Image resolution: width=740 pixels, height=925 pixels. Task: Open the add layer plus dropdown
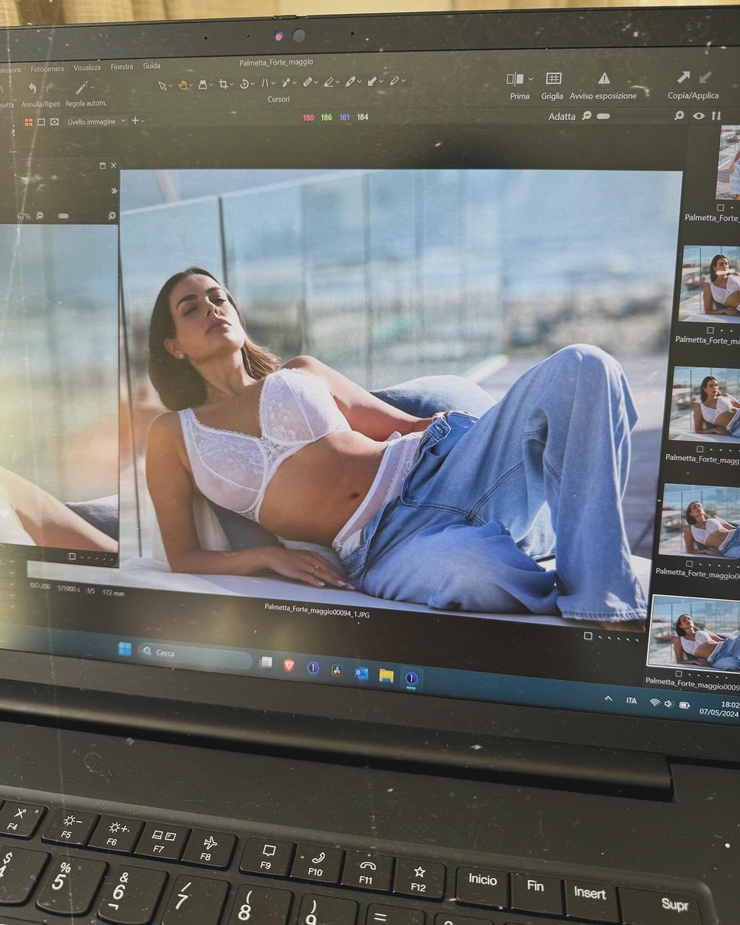(138, 120)
